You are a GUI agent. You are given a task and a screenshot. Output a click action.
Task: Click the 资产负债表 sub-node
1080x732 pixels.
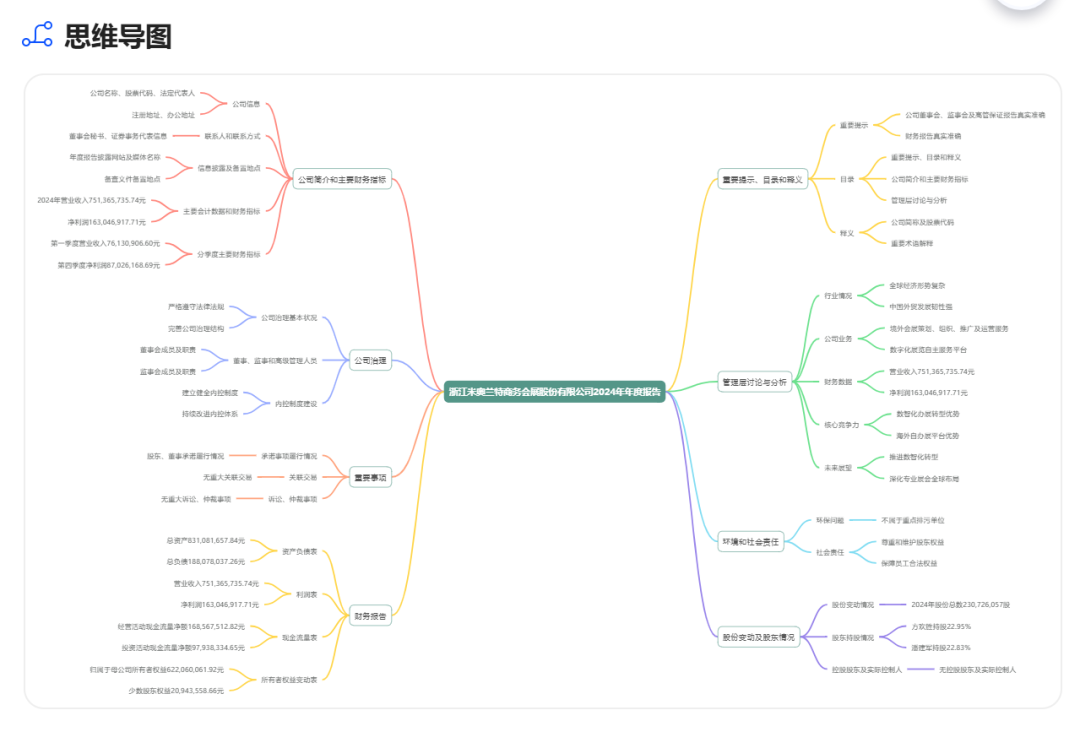click(x=300, y=552)
